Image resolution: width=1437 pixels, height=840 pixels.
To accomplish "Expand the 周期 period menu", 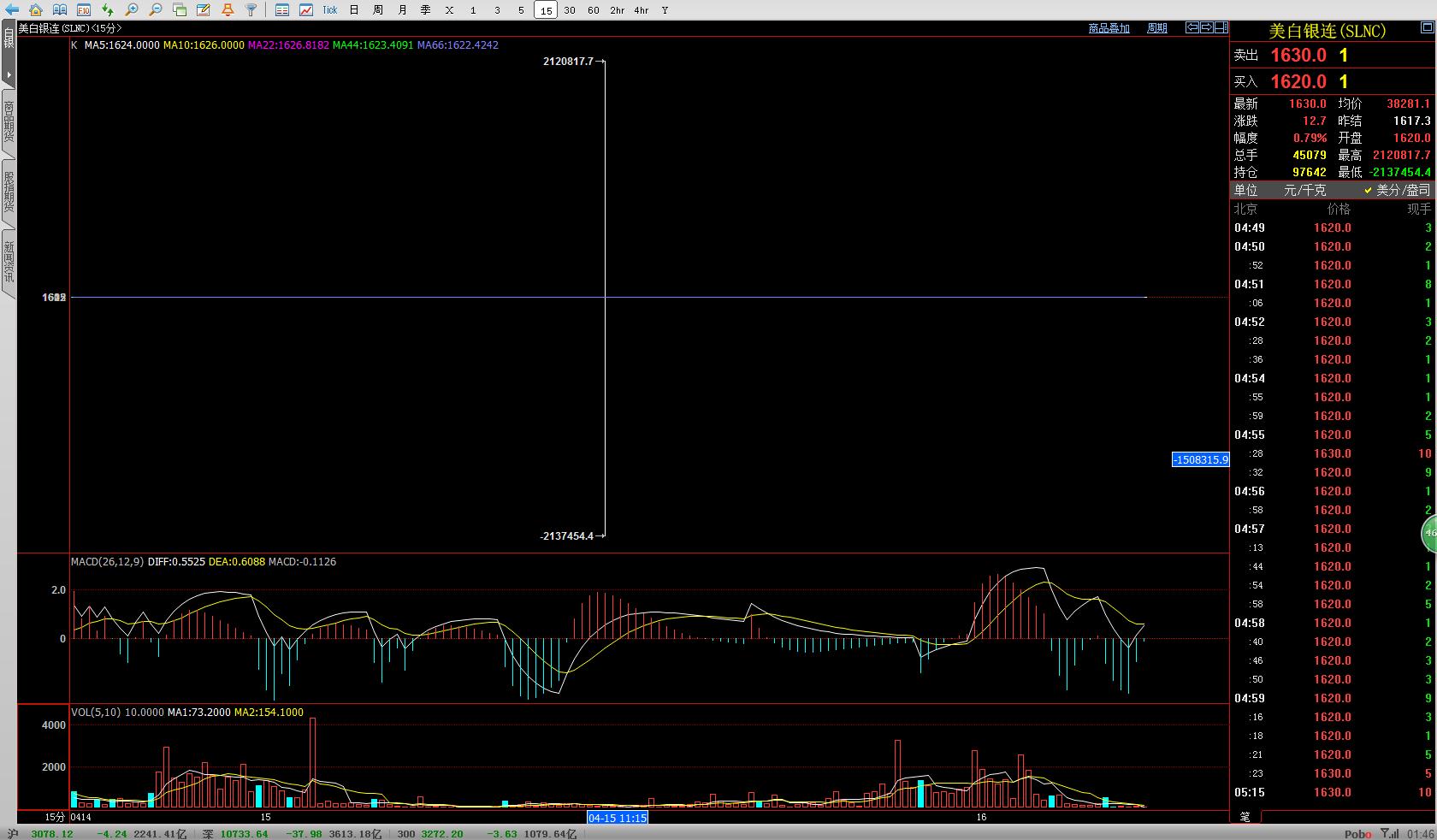I will click(x=1156, y=28).
